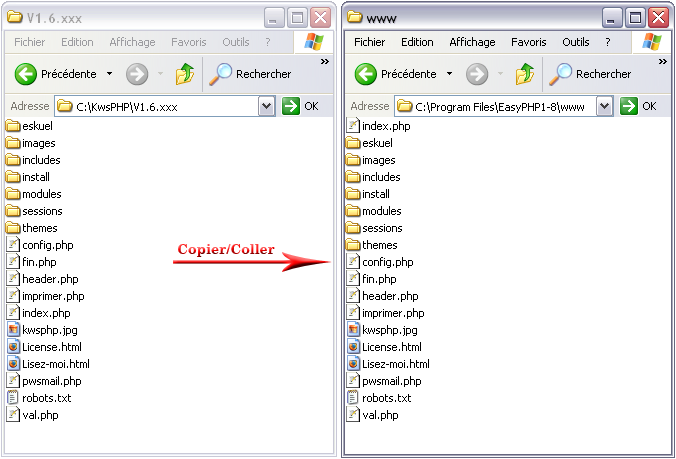Screen dimensions: 676x459
Task: Select install folder in www window
Action: (x=368, y=194)
